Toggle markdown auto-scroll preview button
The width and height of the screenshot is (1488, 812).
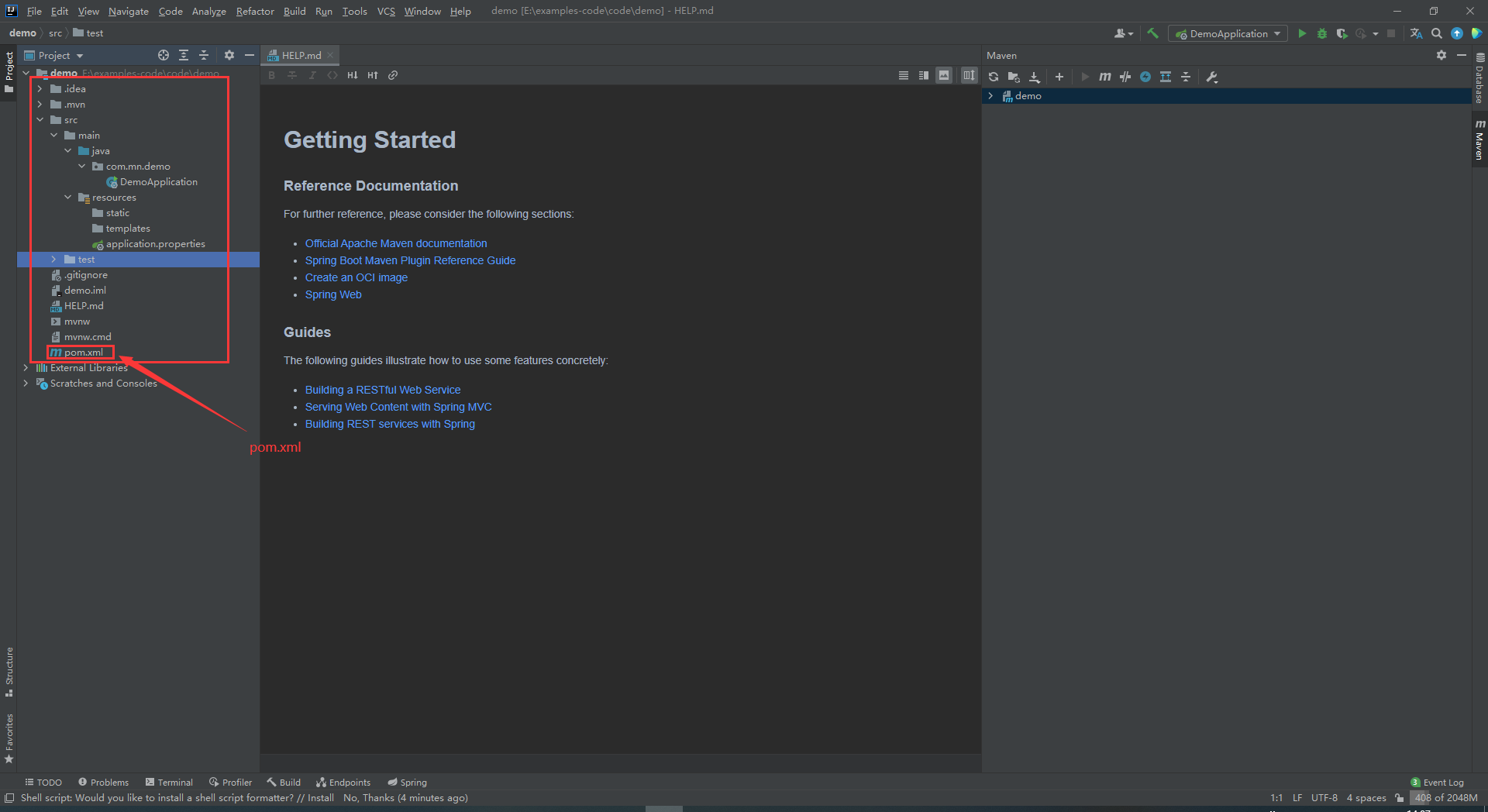970,75
